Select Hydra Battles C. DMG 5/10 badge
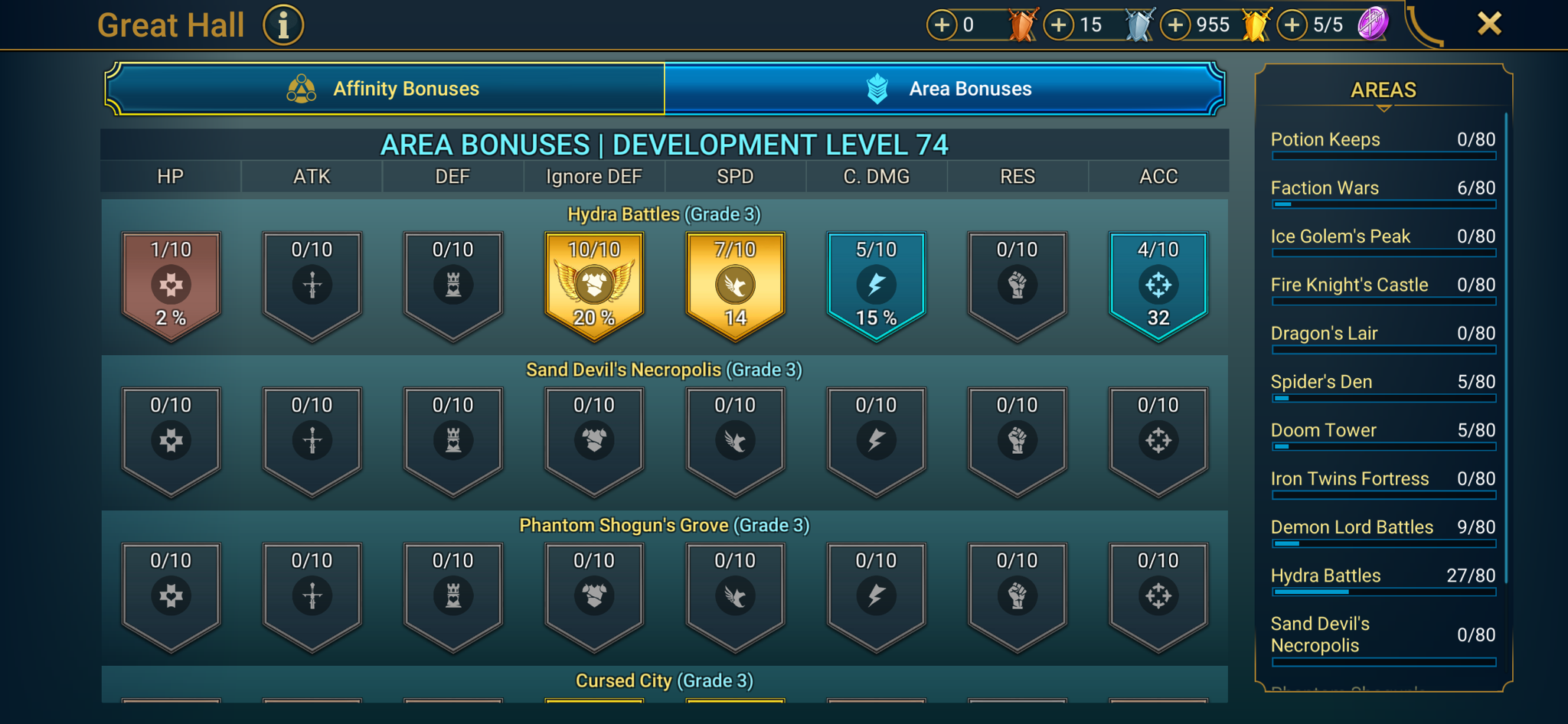The width and height of the screenshot is (1568, 724). click(876, 286)
